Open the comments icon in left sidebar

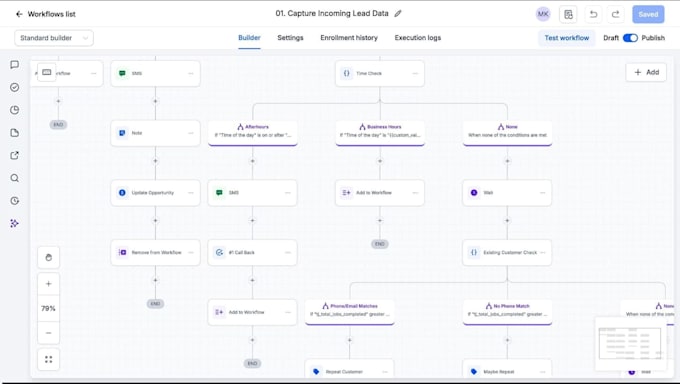14,65
